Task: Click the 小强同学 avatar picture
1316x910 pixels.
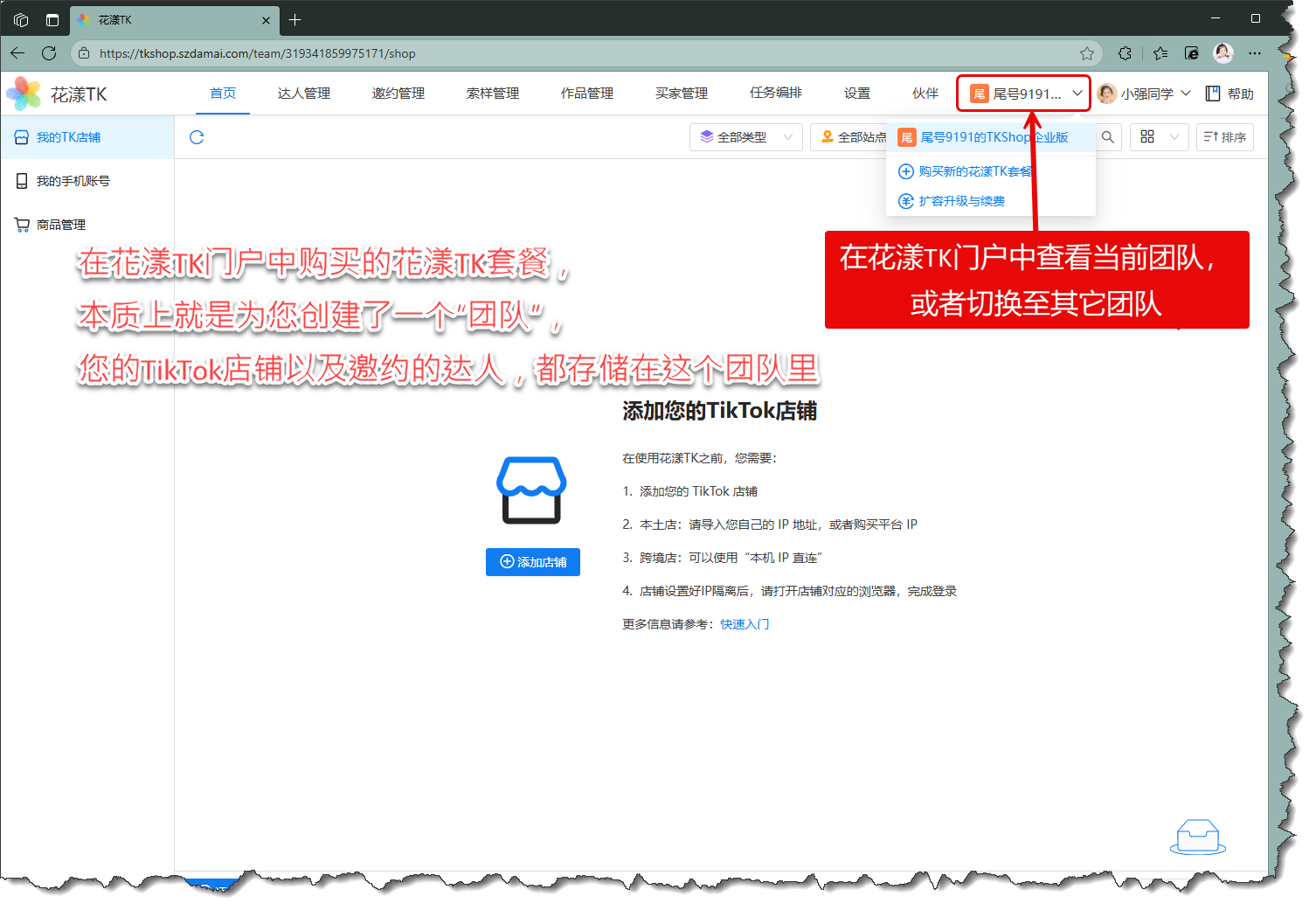Action: pyautogui.click(x=1106, y=94)
